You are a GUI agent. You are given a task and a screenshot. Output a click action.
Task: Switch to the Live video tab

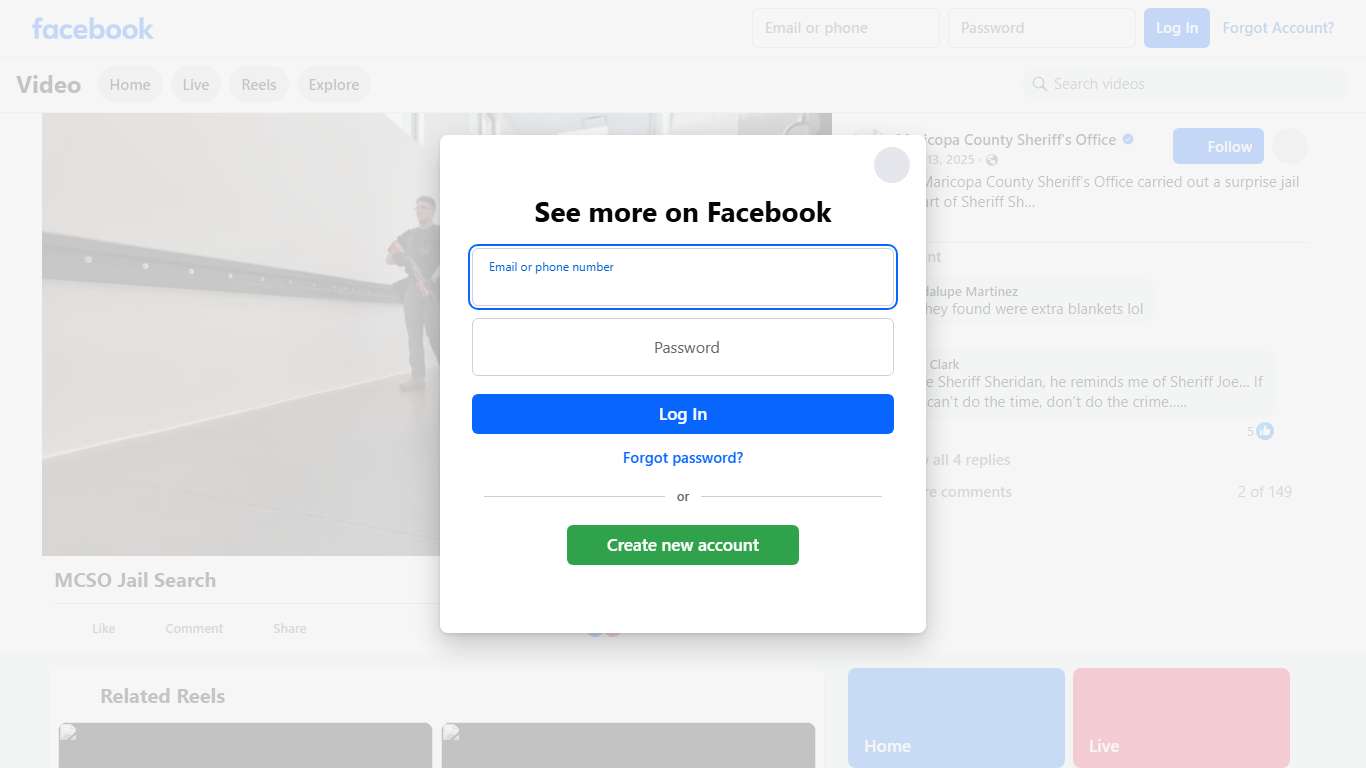pos(196,84)
